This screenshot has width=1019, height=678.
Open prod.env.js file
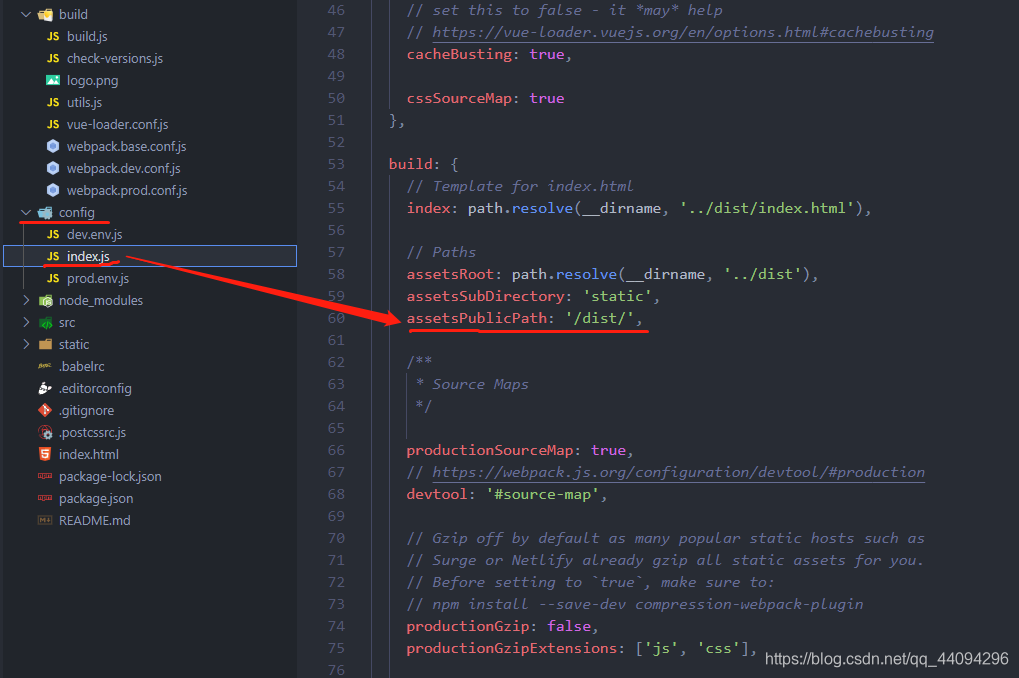coord(97,278)
